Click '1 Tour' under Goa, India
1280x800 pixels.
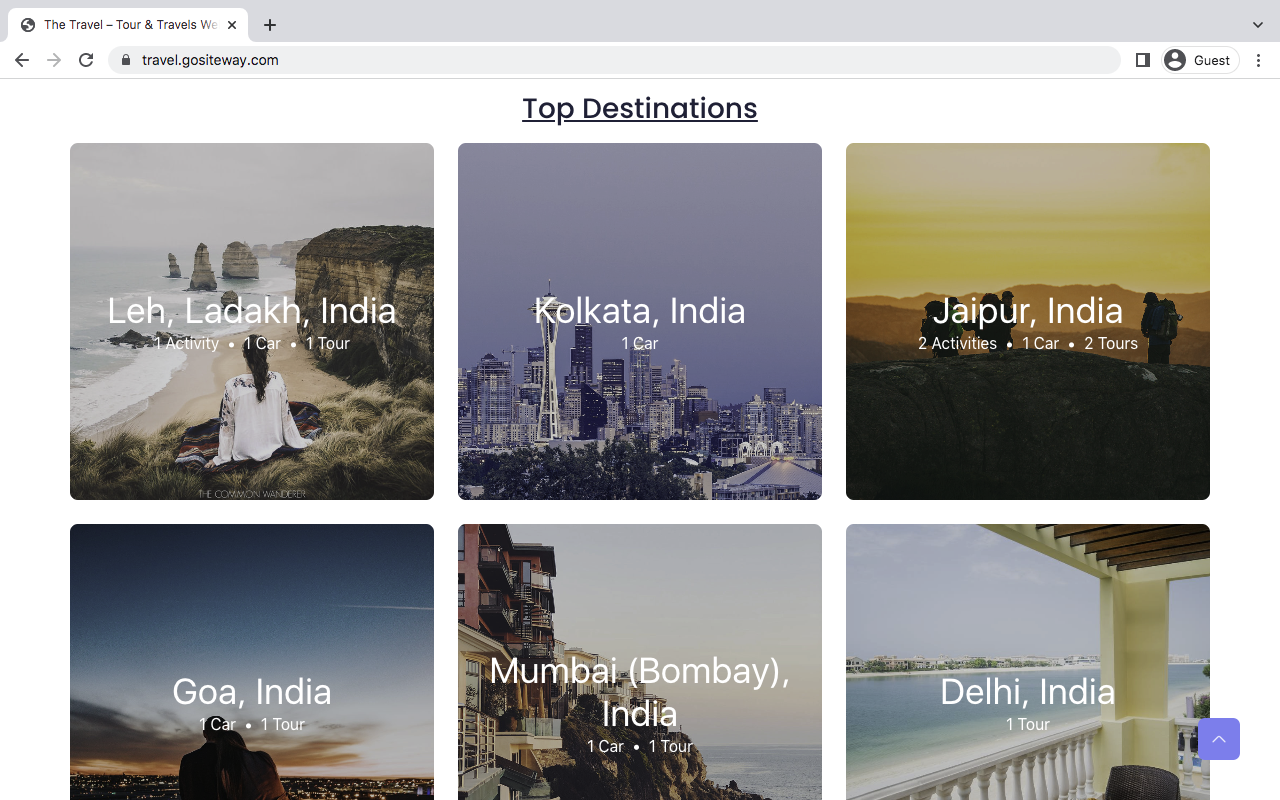pos(283,724)
